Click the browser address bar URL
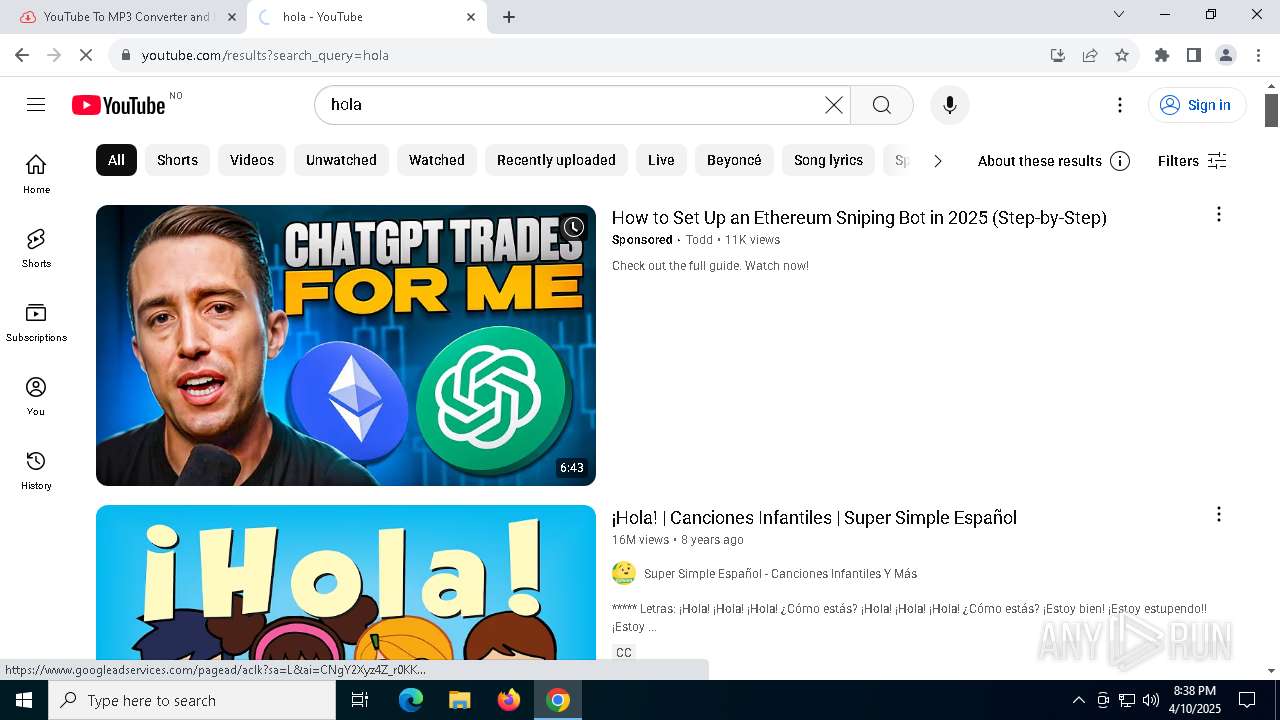This screenshot has height=720, width=1280. pos(265,55)
